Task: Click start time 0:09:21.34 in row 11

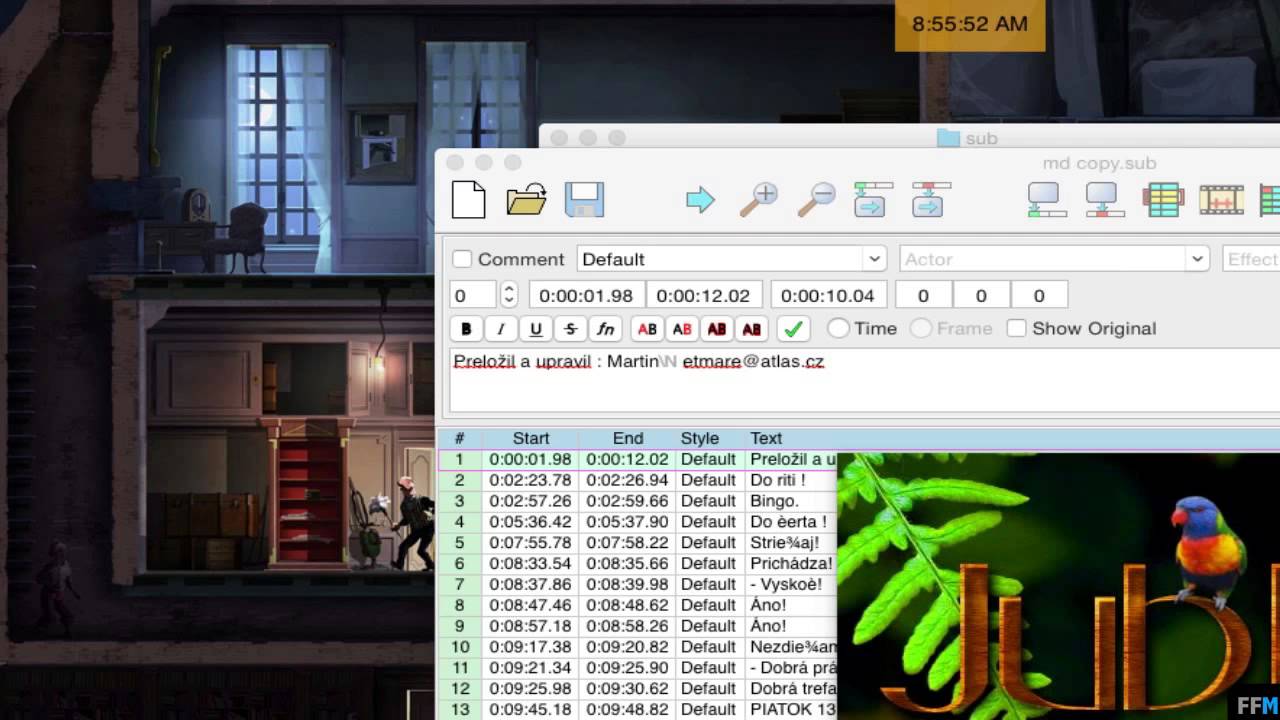Action: 530,667
